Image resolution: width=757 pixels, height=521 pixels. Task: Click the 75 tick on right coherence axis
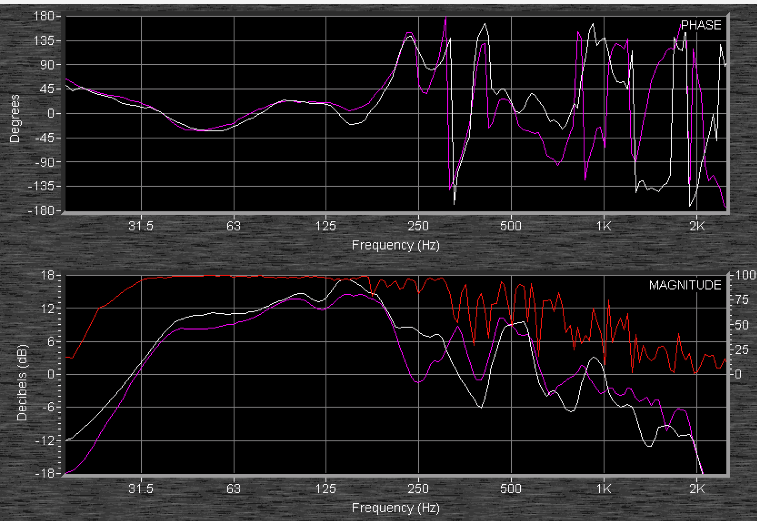coord(742,300)
